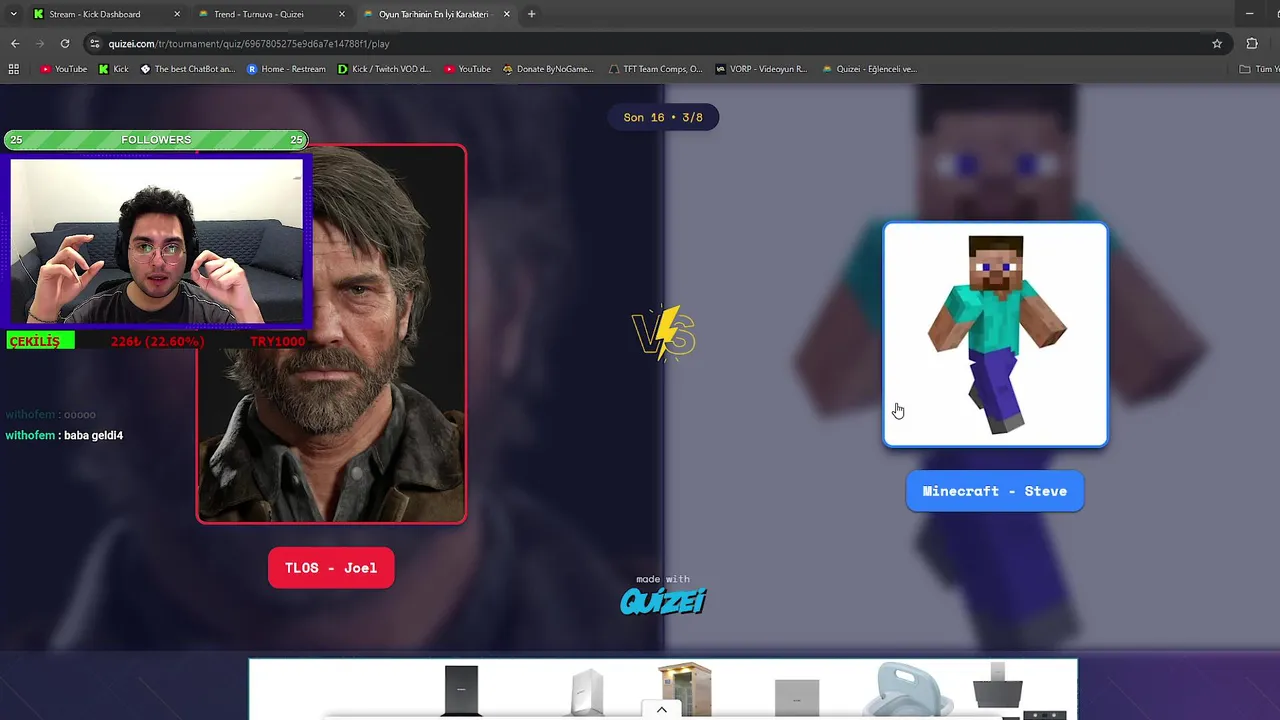
Task: Open Quizei - Eğlenceli bookmark
Action: [x=869, y=69]
